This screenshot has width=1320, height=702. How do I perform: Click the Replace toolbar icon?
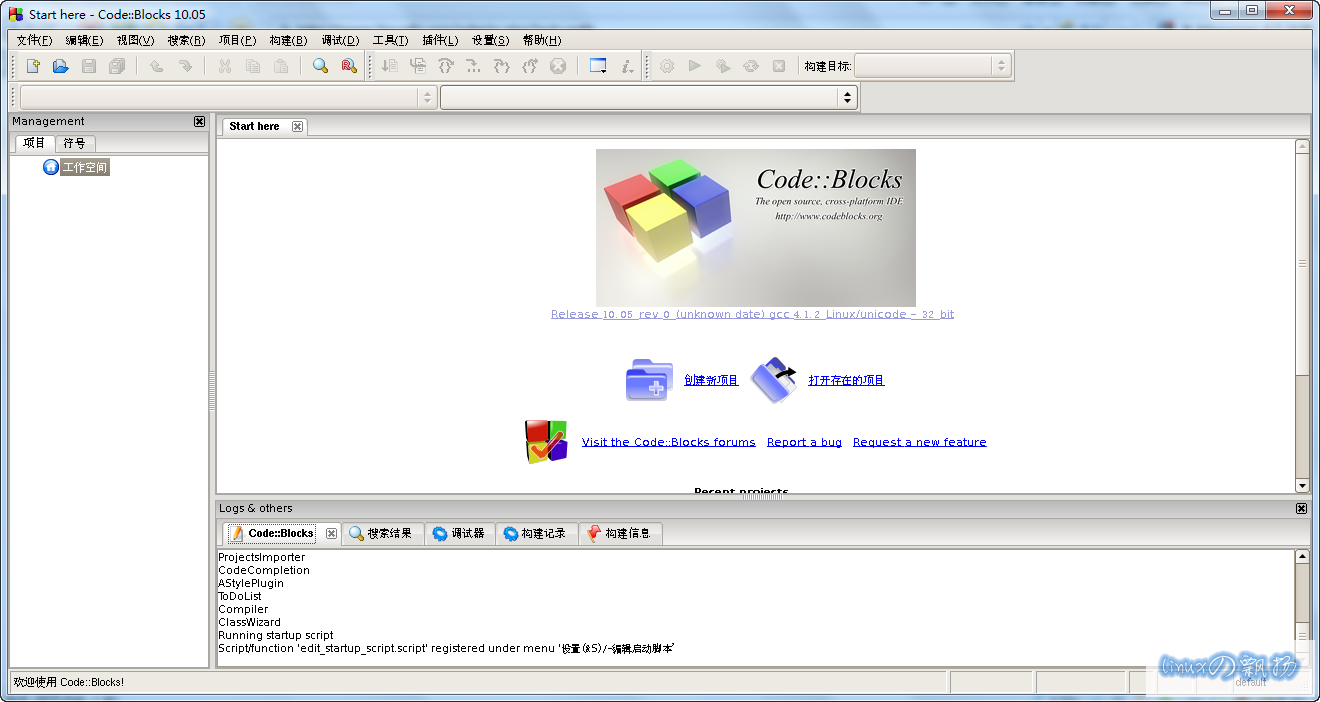tap(348, 66)
